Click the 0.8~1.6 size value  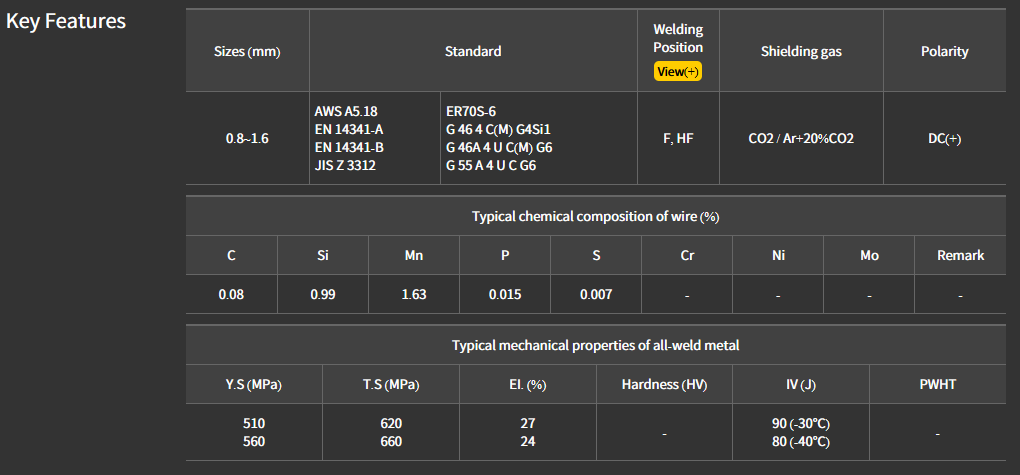[x=247, y=138]
